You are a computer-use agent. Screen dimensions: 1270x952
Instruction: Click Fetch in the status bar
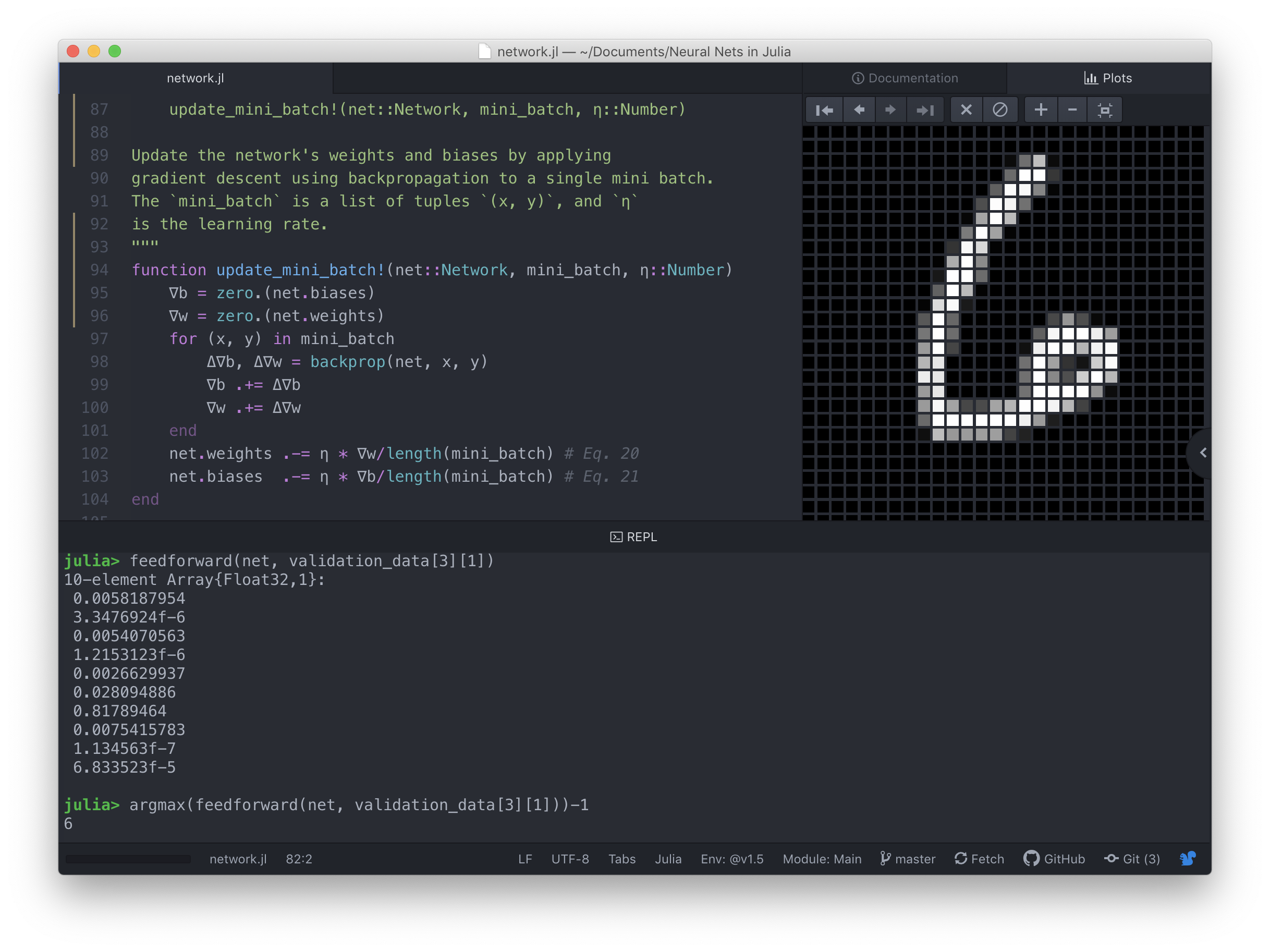click(x=979, y=859)
